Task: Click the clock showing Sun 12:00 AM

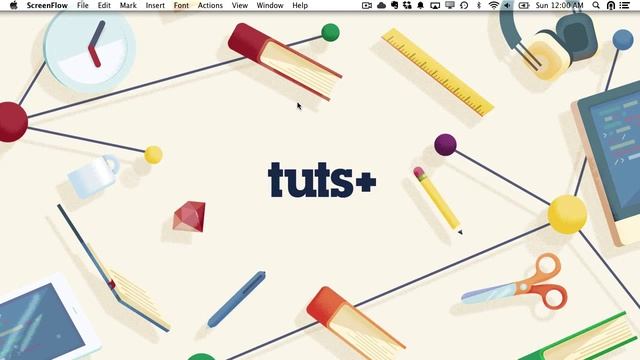Action: (559, 5)
